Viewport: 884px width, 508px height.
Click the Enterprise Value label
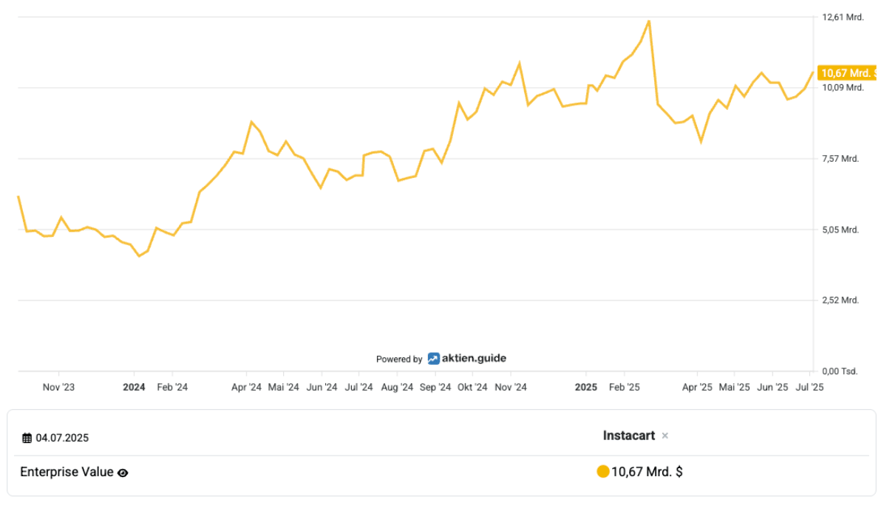[x=67, y=472]
